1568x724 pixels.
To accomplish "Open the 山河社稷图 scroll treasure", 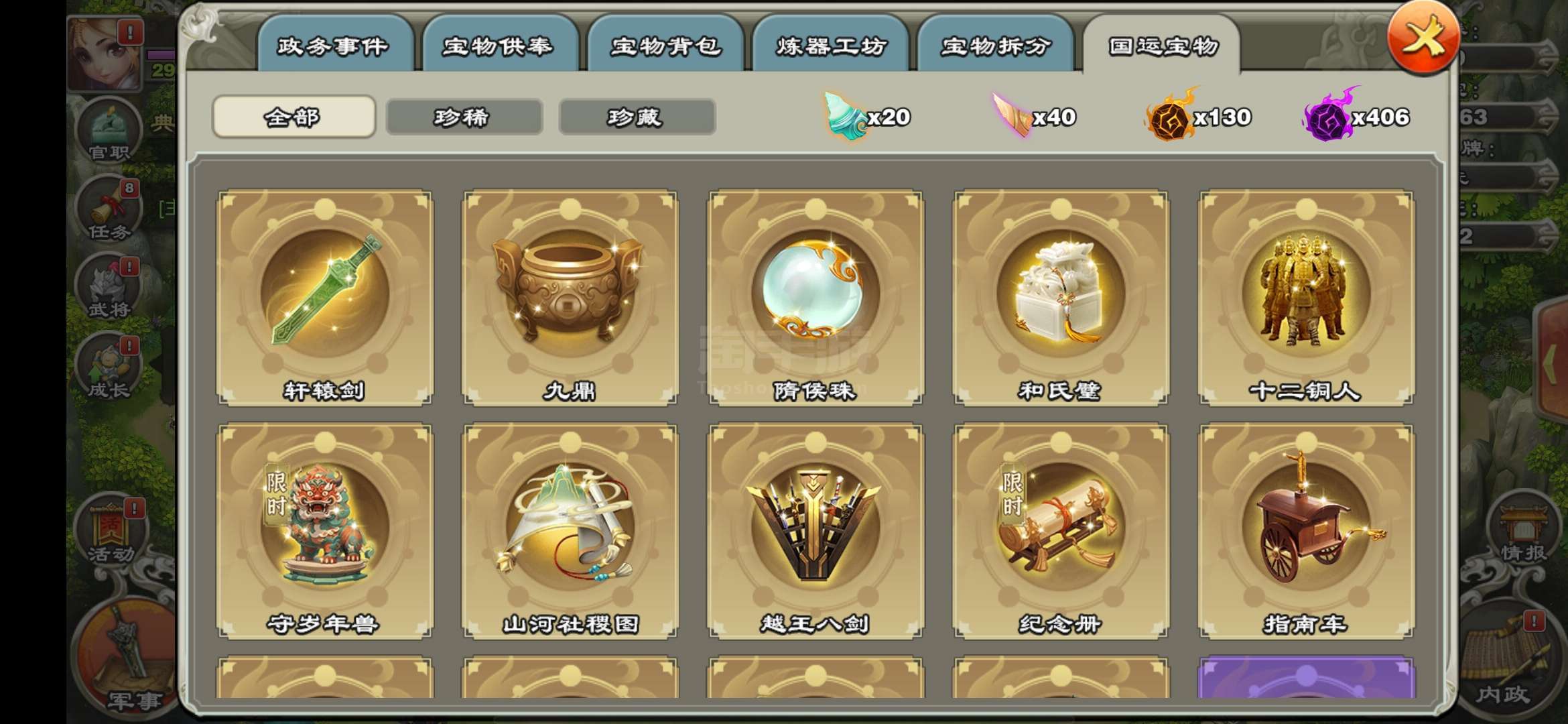I will (x=570, y=530).
